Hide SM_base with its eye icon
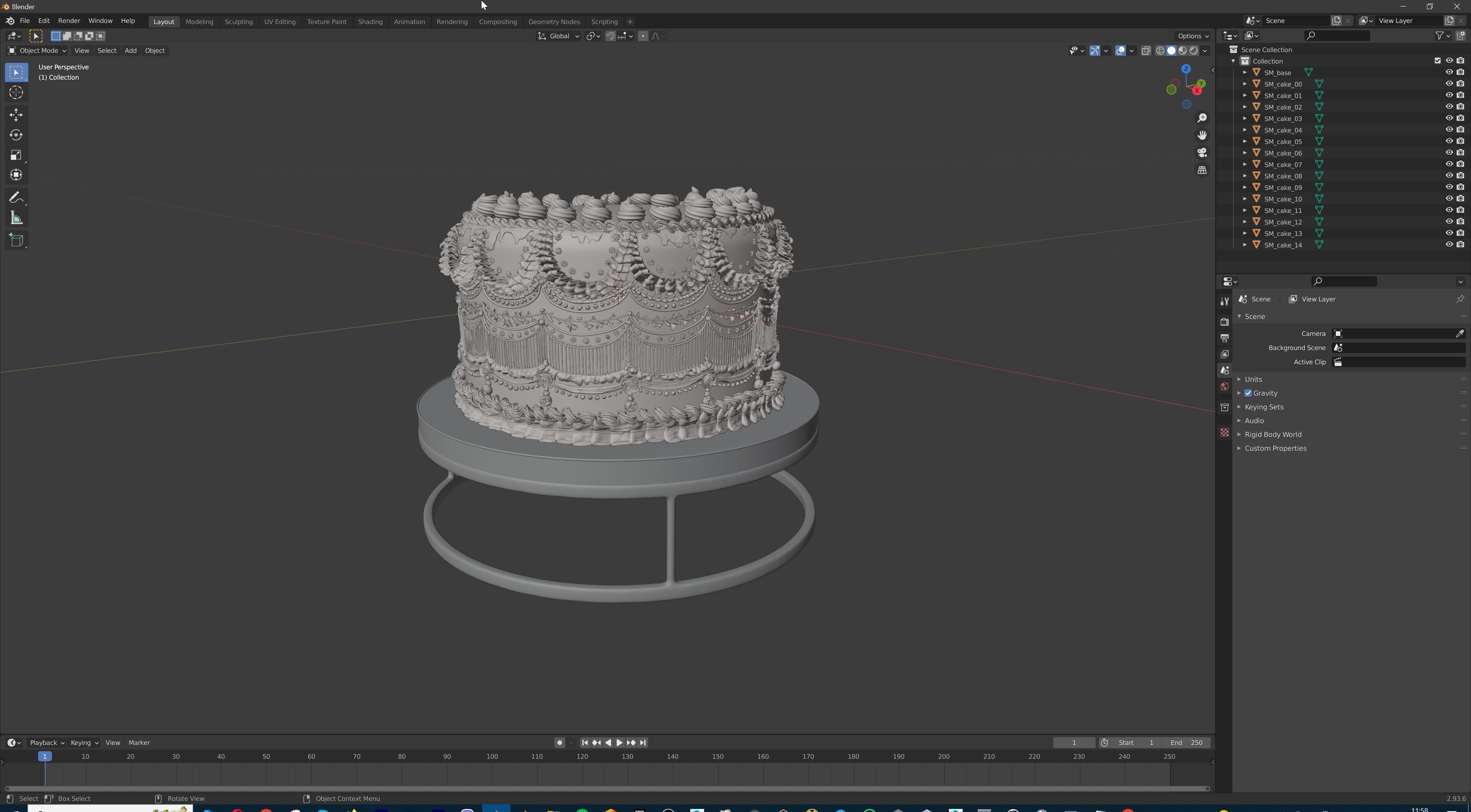This screenshot has height=812, width=1471. coord(1449,72)
